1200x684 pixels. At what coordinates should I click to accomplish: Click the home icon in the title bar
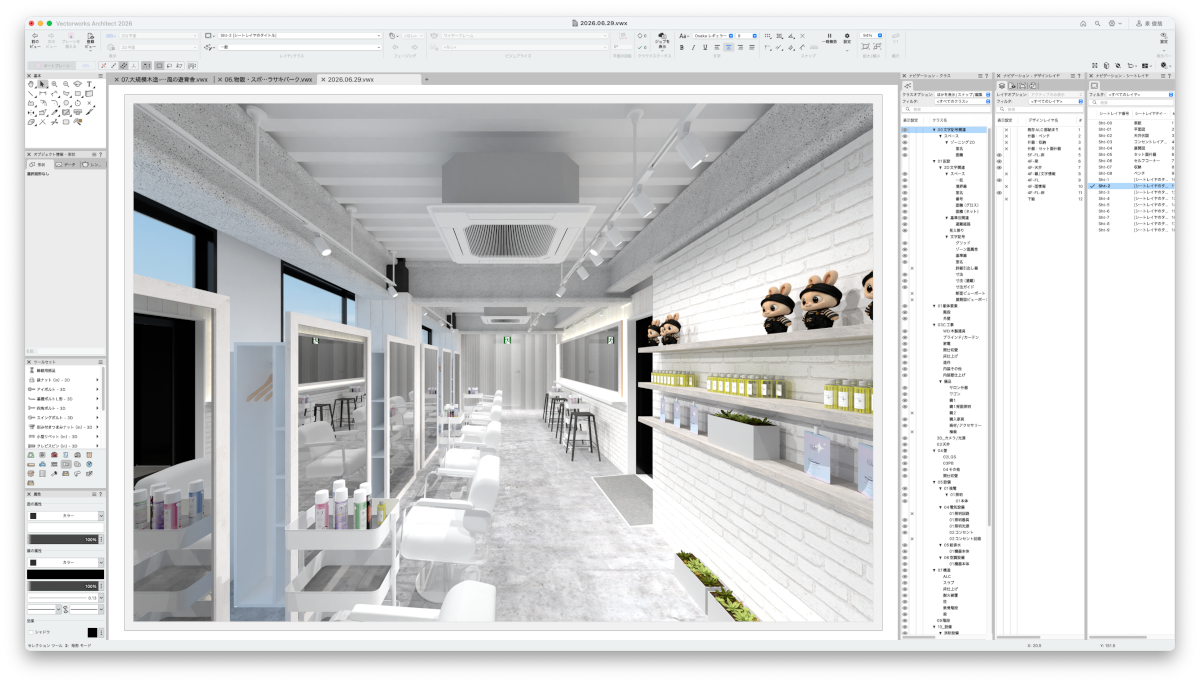1083,22
